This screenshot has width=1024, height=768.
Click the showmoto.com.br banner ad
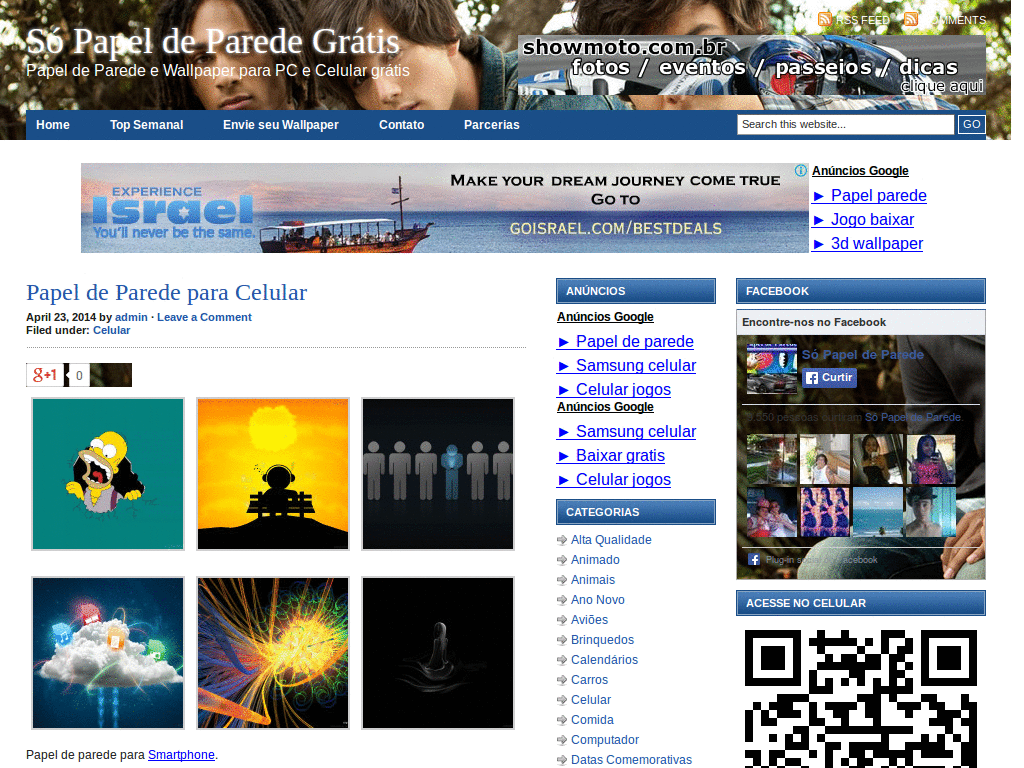click(752, 65)
